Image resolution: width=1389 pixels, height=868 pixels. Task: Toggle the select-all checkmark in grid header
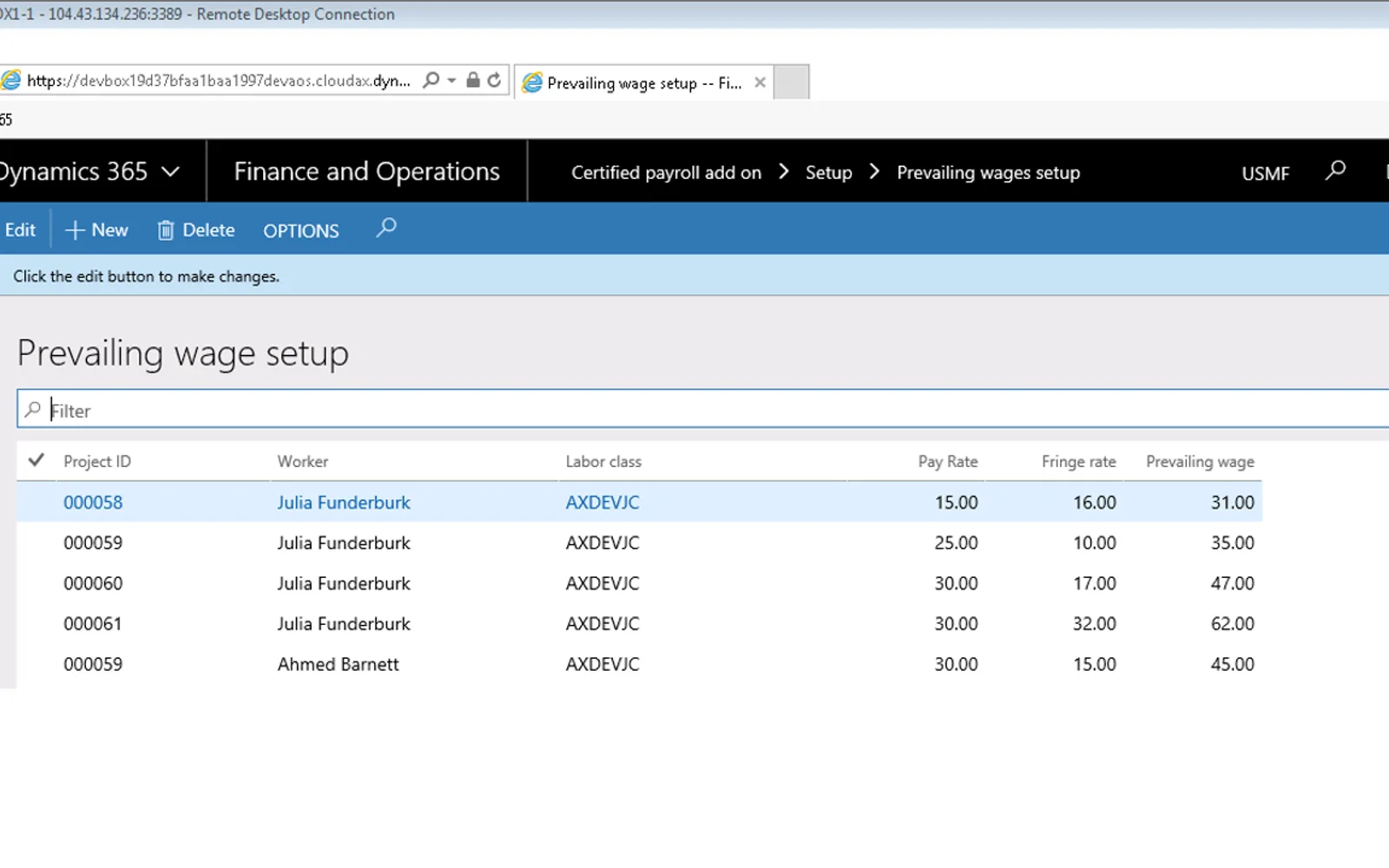36,460
